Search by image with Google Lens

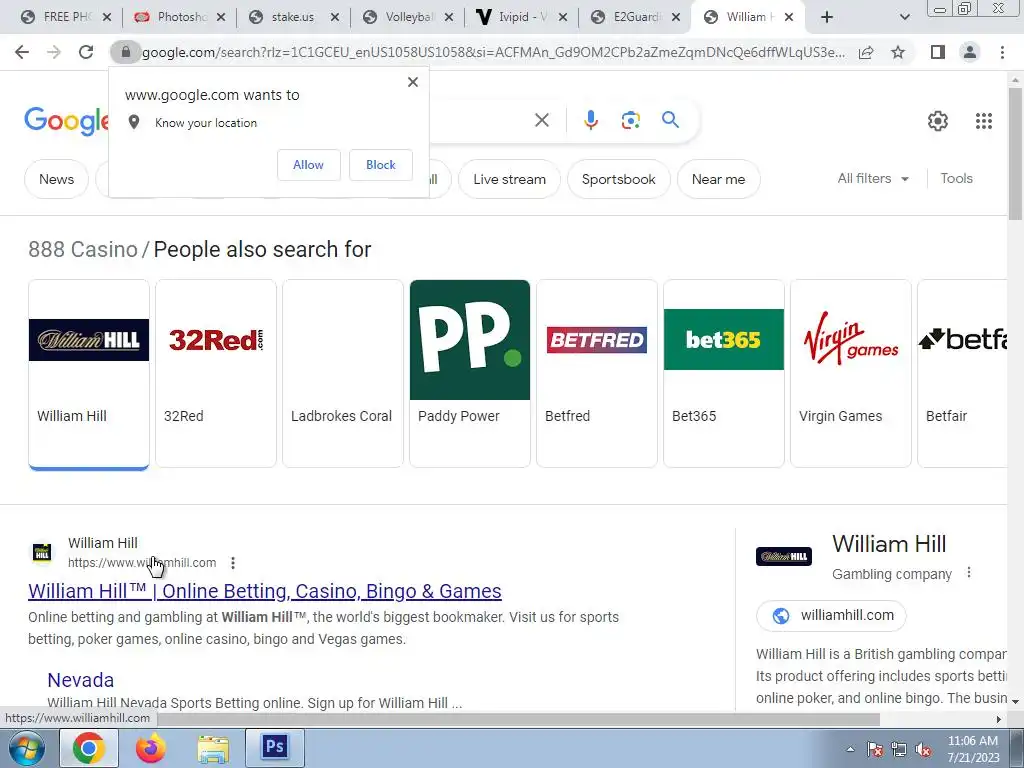(630, 120)
